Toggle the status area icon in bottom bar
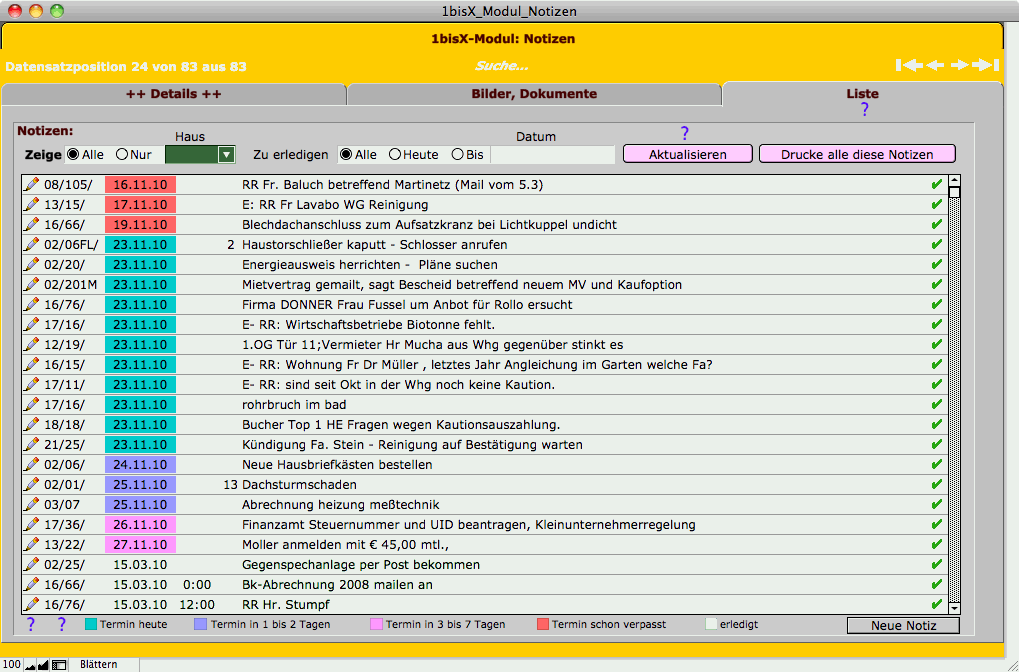The height and width of the screenshot is (672, 1019). [x=59, y=665]
